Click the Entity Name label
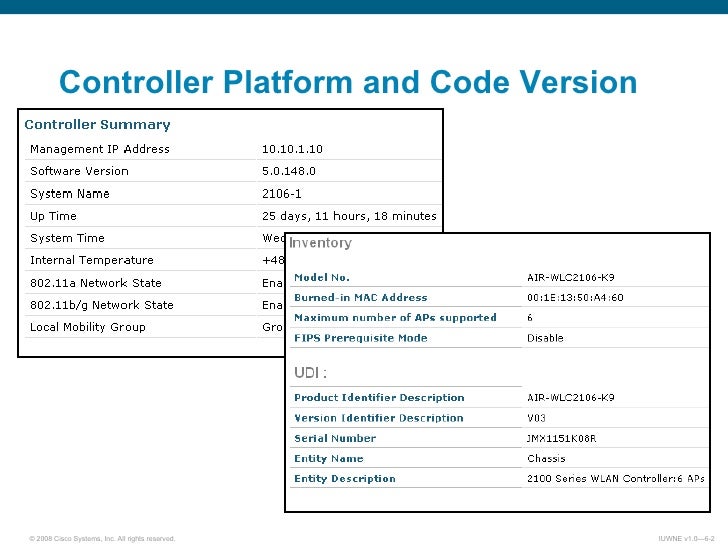The width and height of the screenshot is (728, 546). point(329,459)
